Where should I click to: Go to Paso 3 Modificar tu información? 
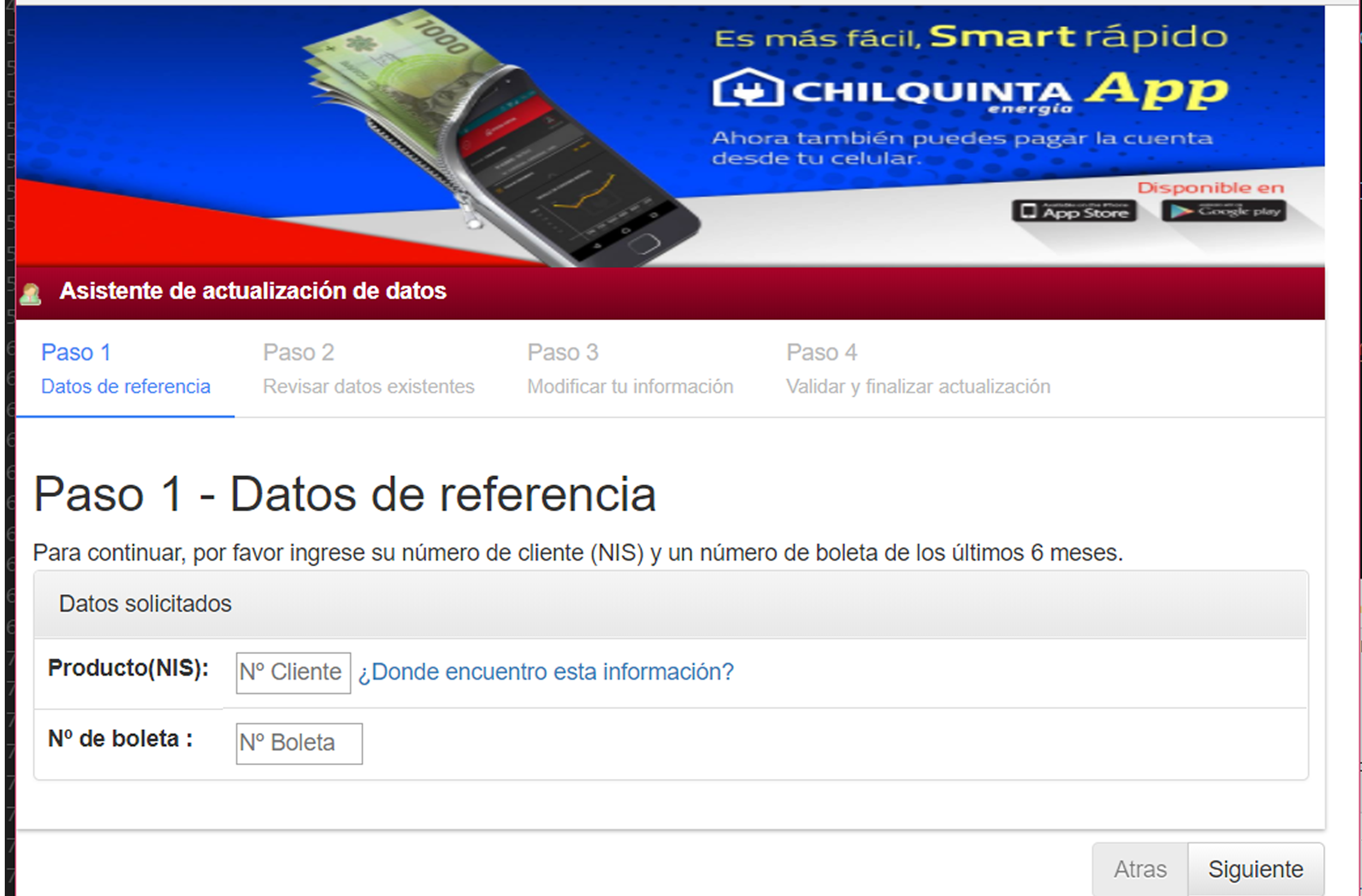630,369
